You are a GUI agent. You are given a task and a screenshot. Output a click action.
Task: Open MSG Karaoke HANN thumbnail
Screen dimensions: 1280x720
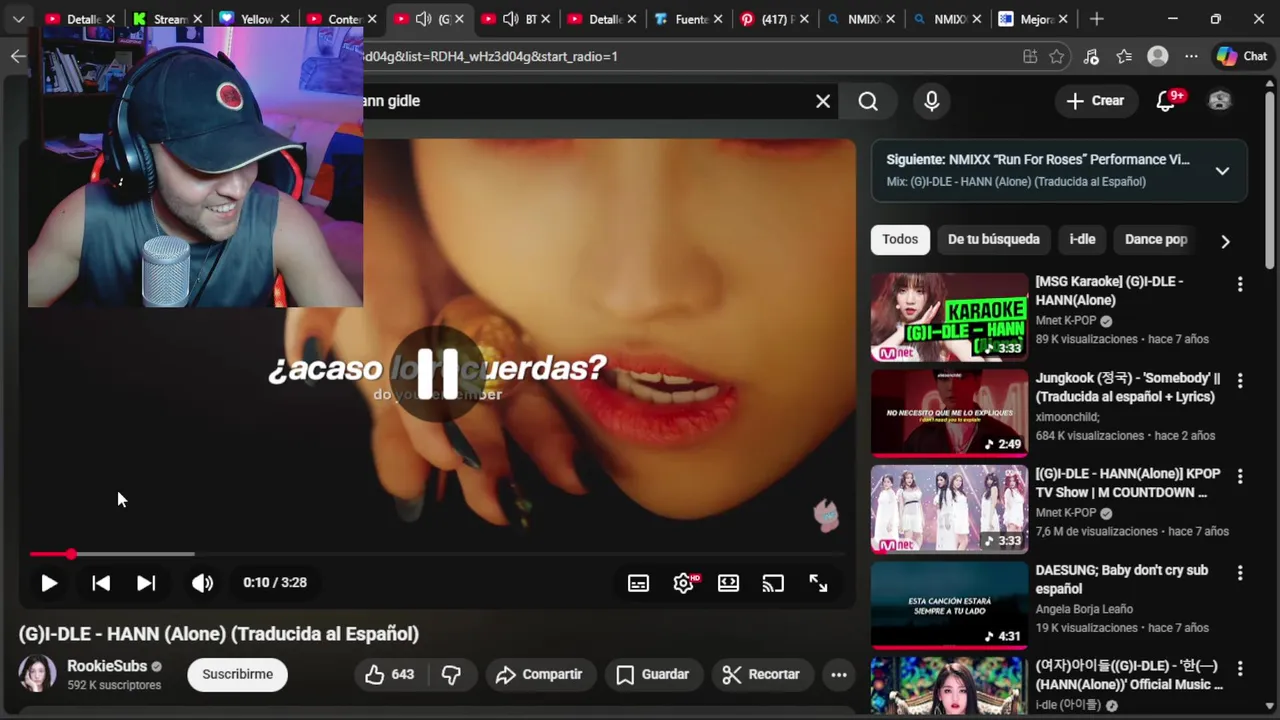tap(949, 317)
